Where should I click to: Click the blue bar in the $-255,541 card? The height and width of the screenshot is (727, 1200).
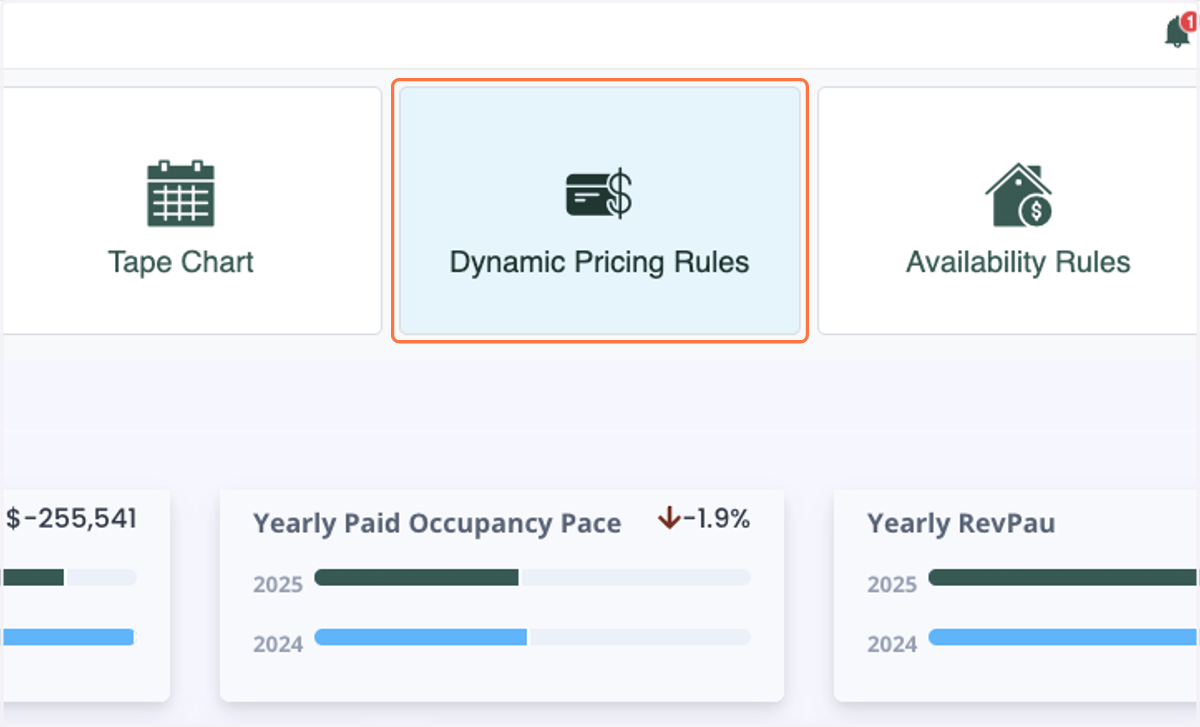pyautogui.click(x=69, y=637)
